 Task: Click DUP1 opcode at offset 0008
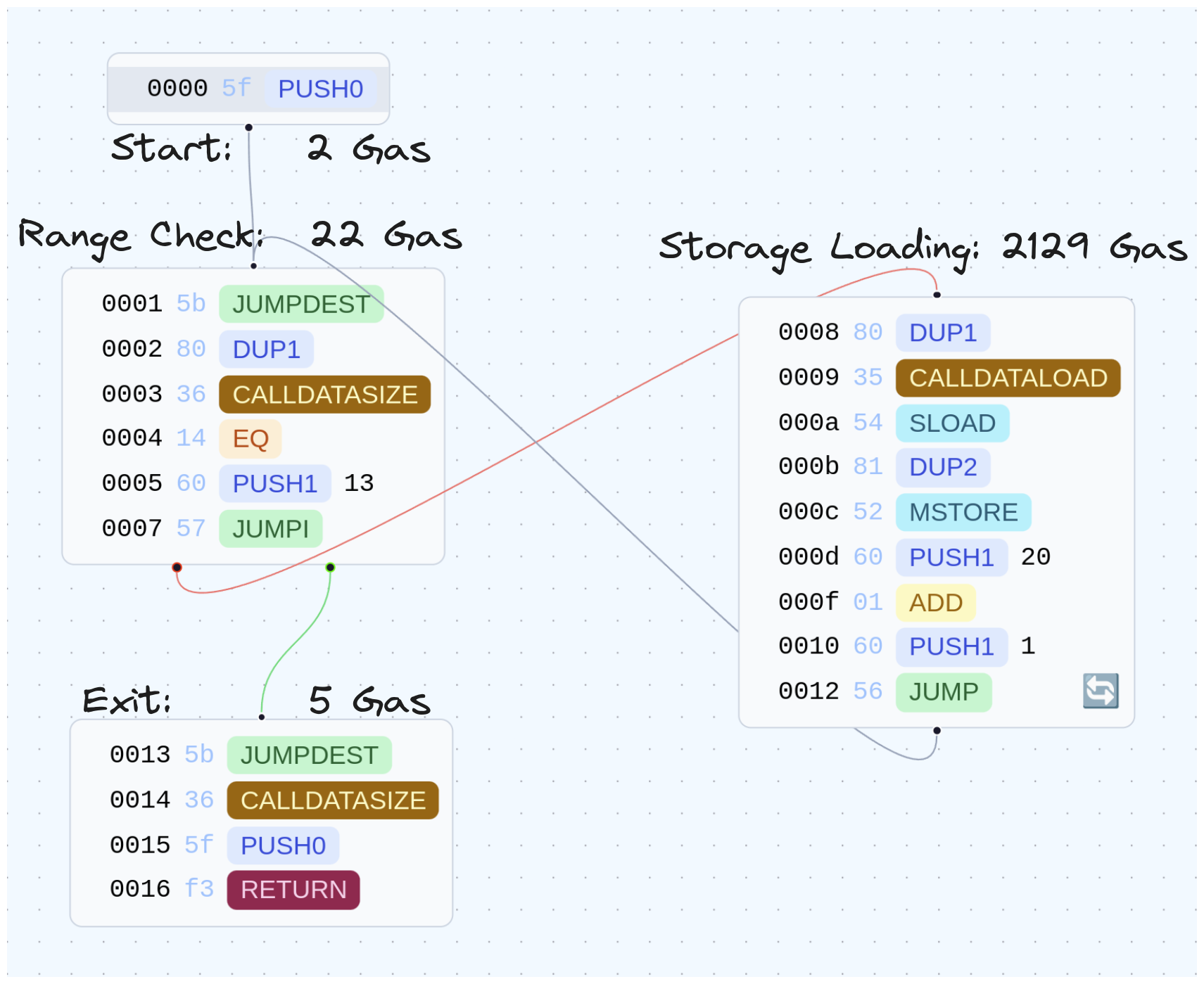click(x=943, y=333)
